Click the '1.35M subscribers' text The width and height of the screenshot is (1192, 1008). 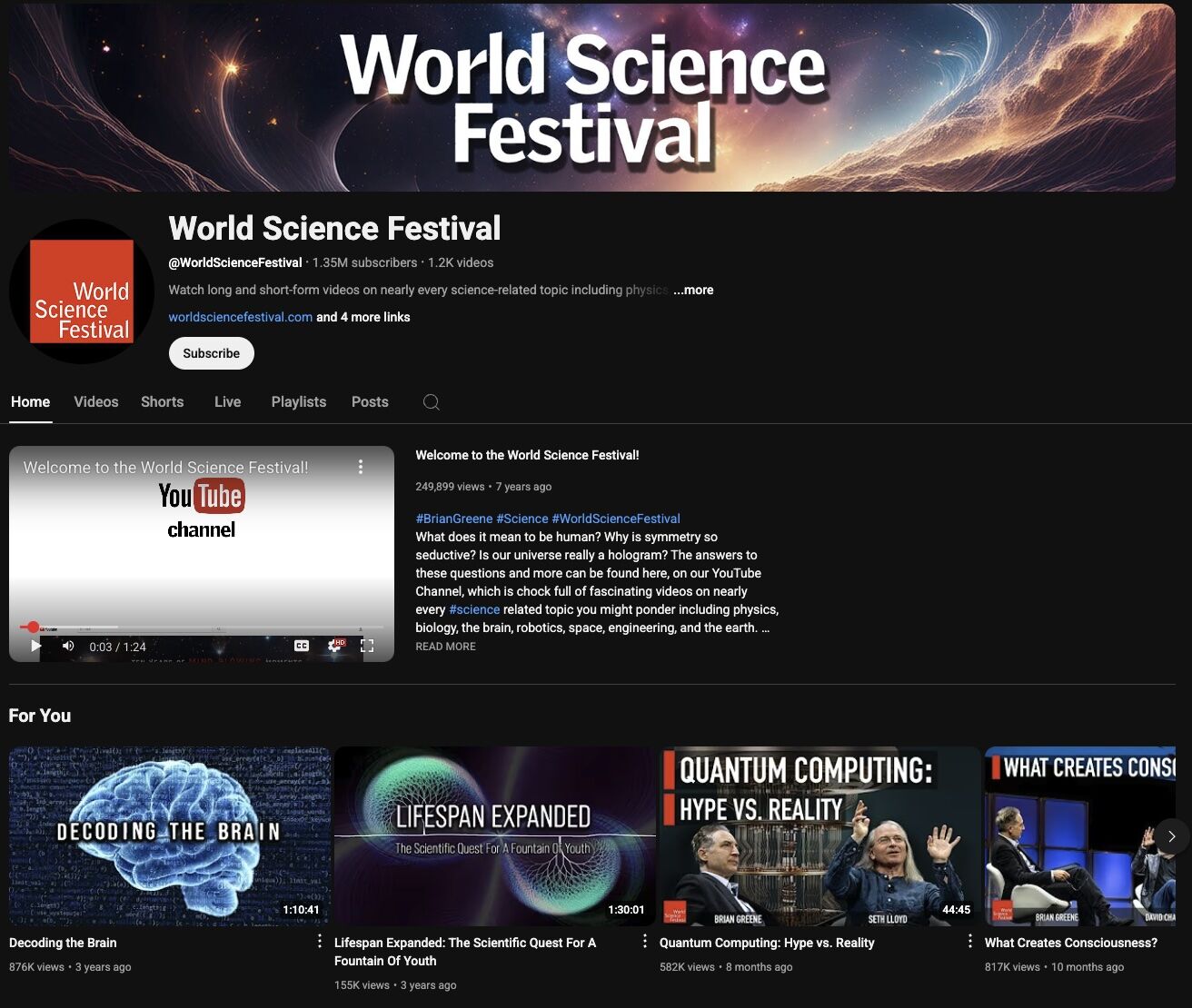tap(364, 262)
